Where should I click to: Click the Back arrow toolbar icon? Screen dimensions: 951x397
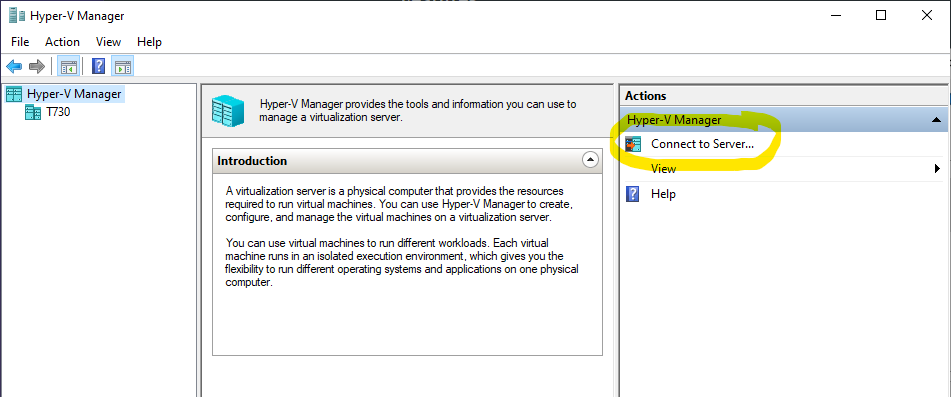click(x=14, y=66)
